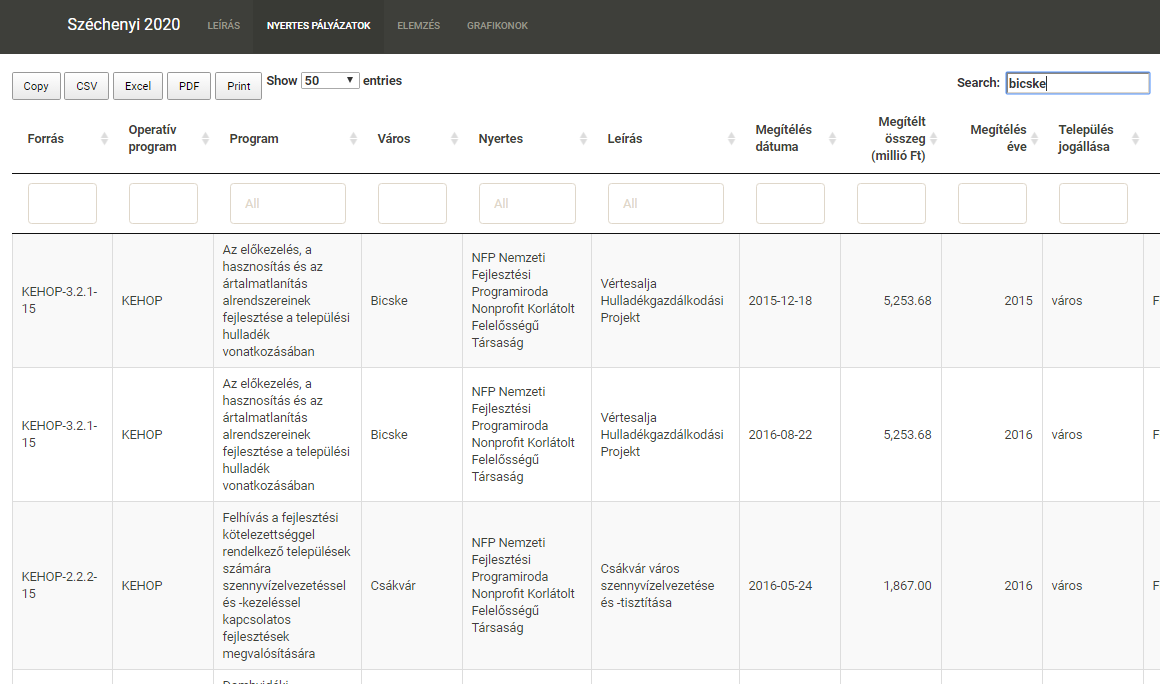This screenshot has height=684, width=1160.
Task: Click sort arrows beside Operatív program header
Action: (x=205, y=139)
